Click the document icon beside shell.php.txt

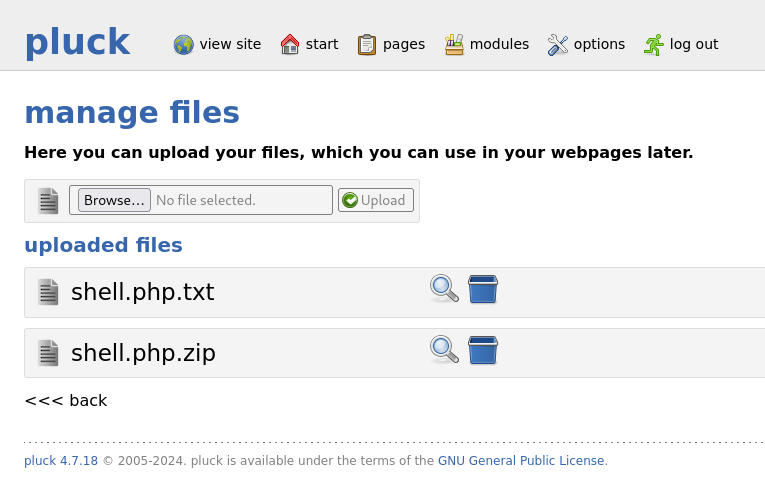pos(48,292)
